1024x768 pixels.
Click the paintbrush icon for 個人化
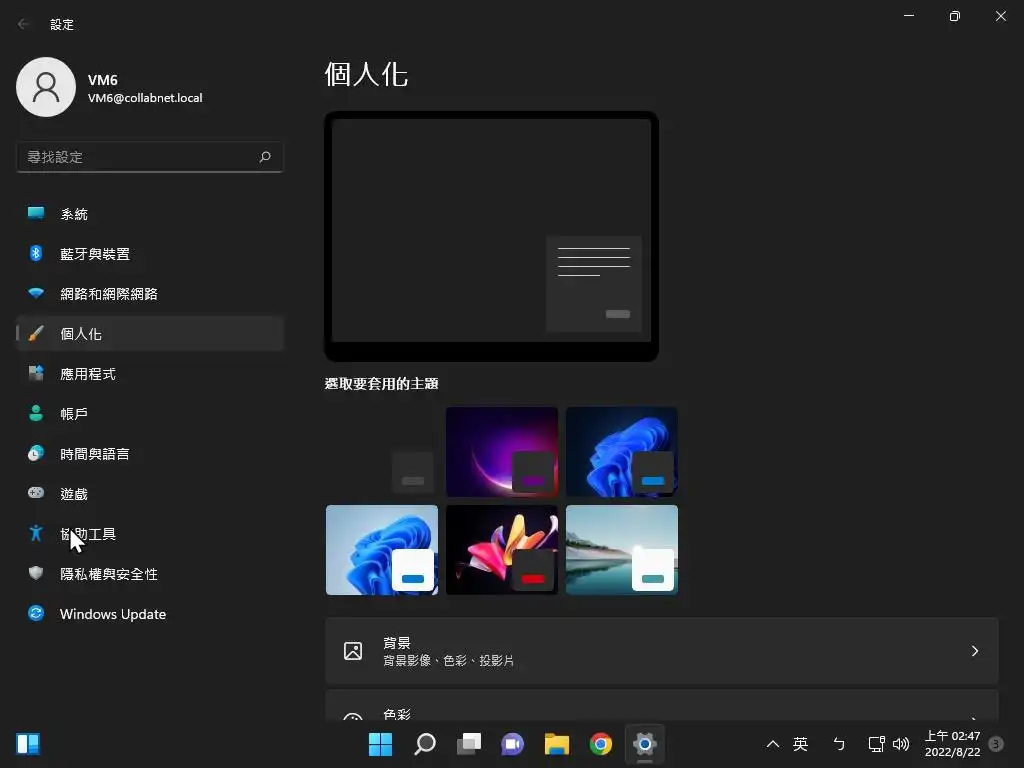36,333
